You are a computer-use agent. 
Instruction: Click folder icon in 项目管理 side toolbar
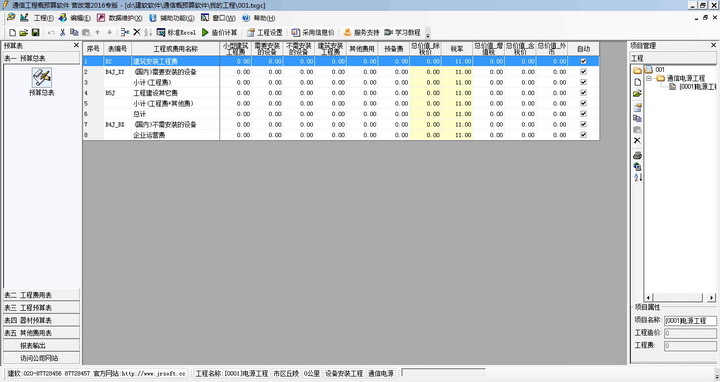tap(637, 71)
